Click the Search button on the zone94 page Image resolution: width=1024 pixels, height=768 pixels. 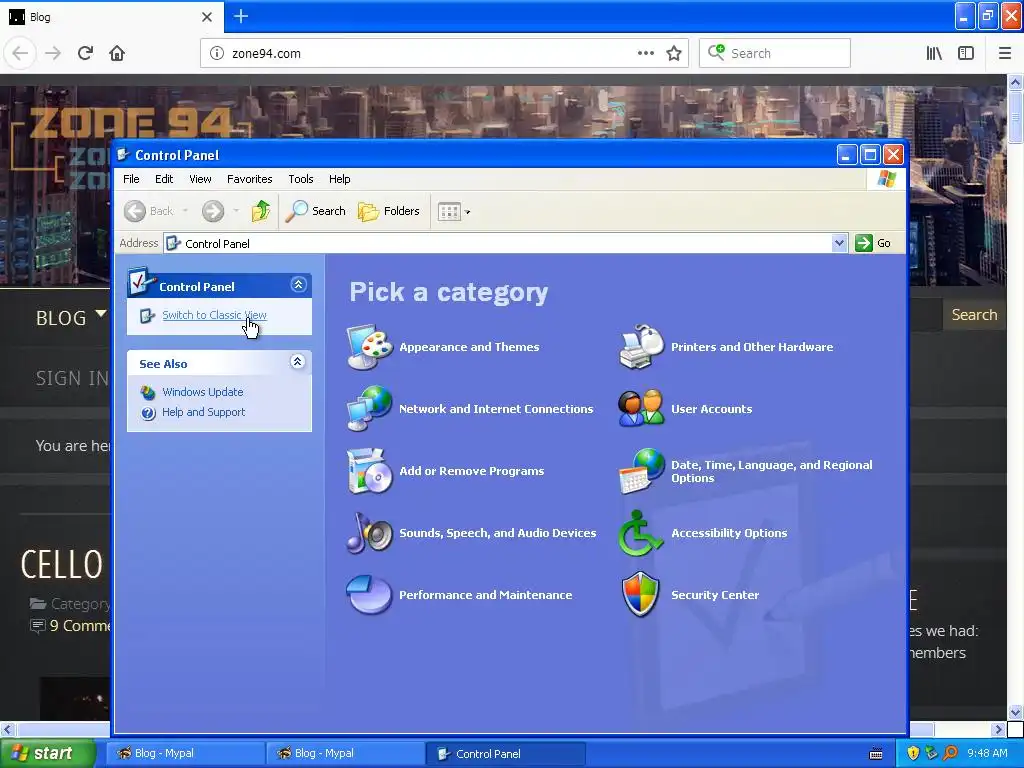click(974, 315)
